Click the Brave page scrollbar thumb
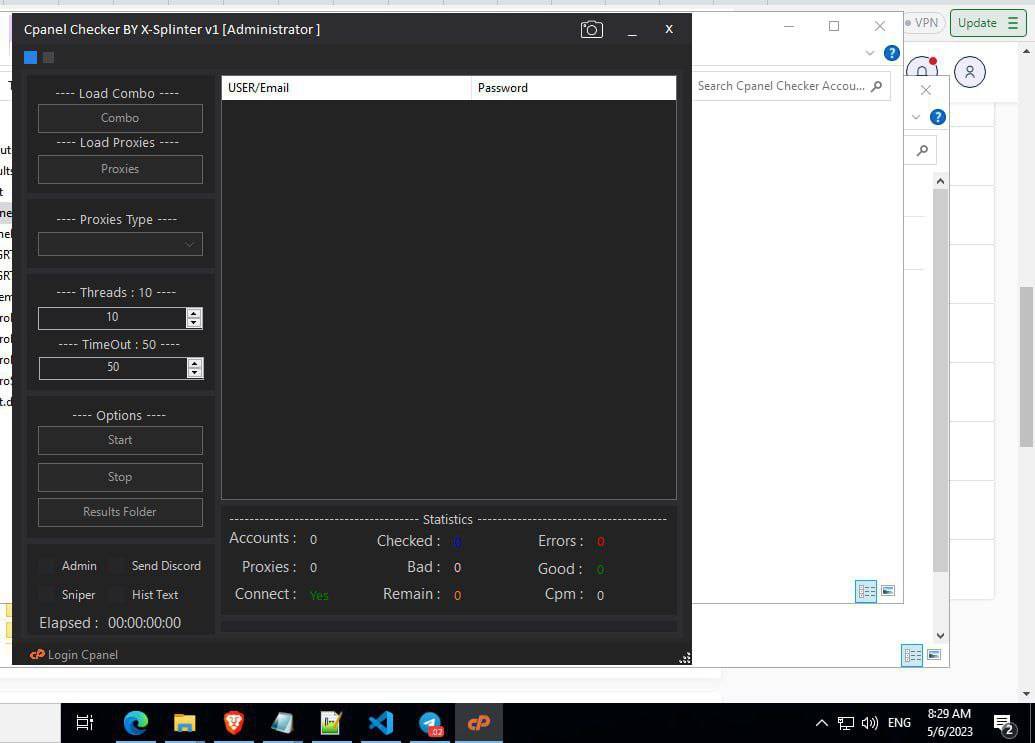 (1026, 367)
